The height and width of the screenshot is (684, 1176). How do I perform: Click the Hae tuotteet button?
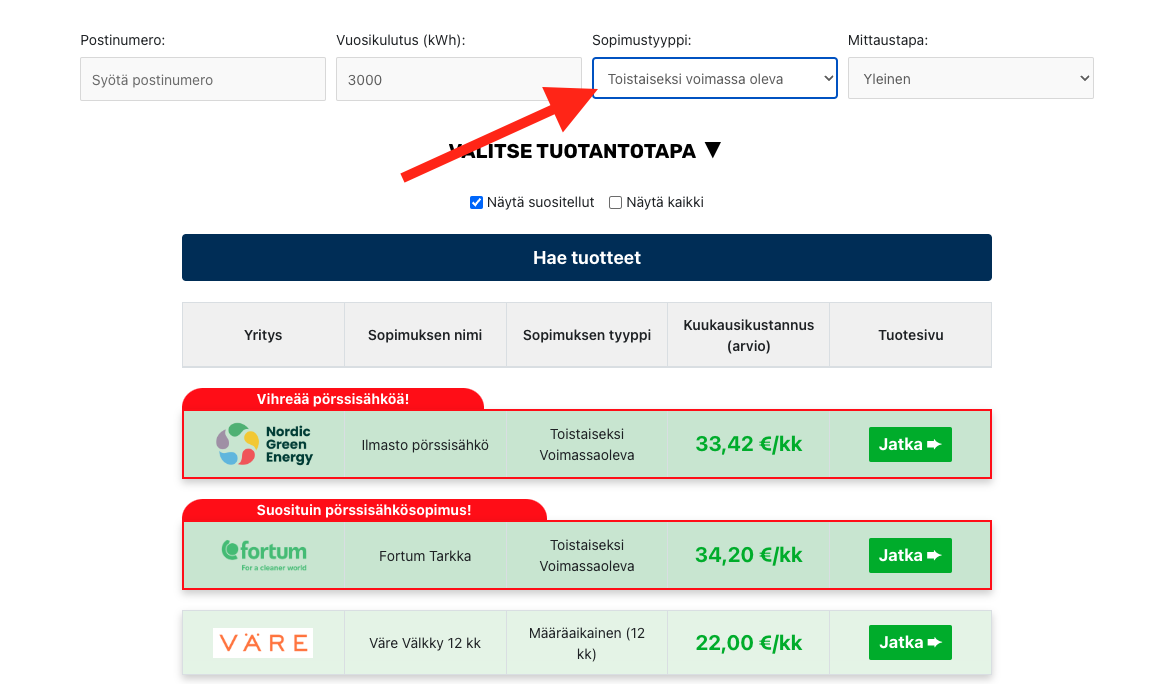pos(586,257)
